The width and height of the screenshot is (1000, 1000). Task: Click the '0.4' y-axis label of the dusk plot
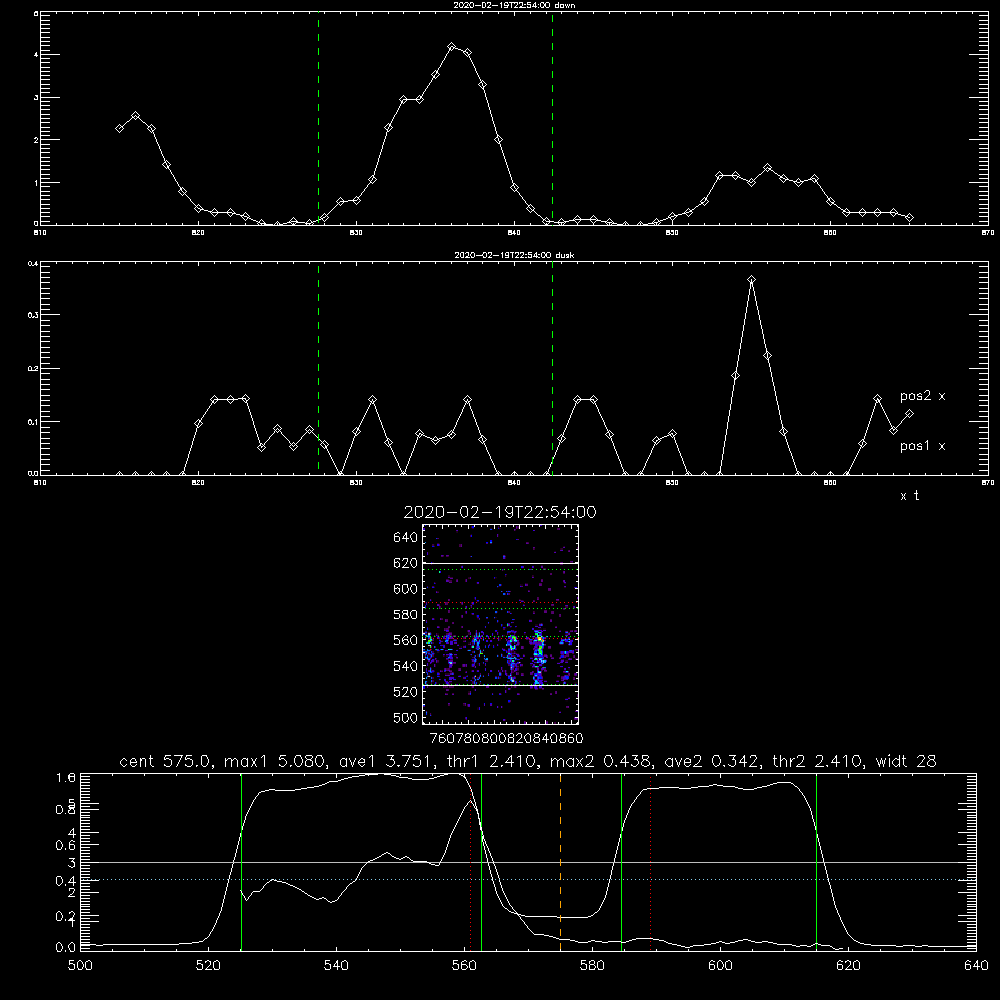click(x=34, y=263)
